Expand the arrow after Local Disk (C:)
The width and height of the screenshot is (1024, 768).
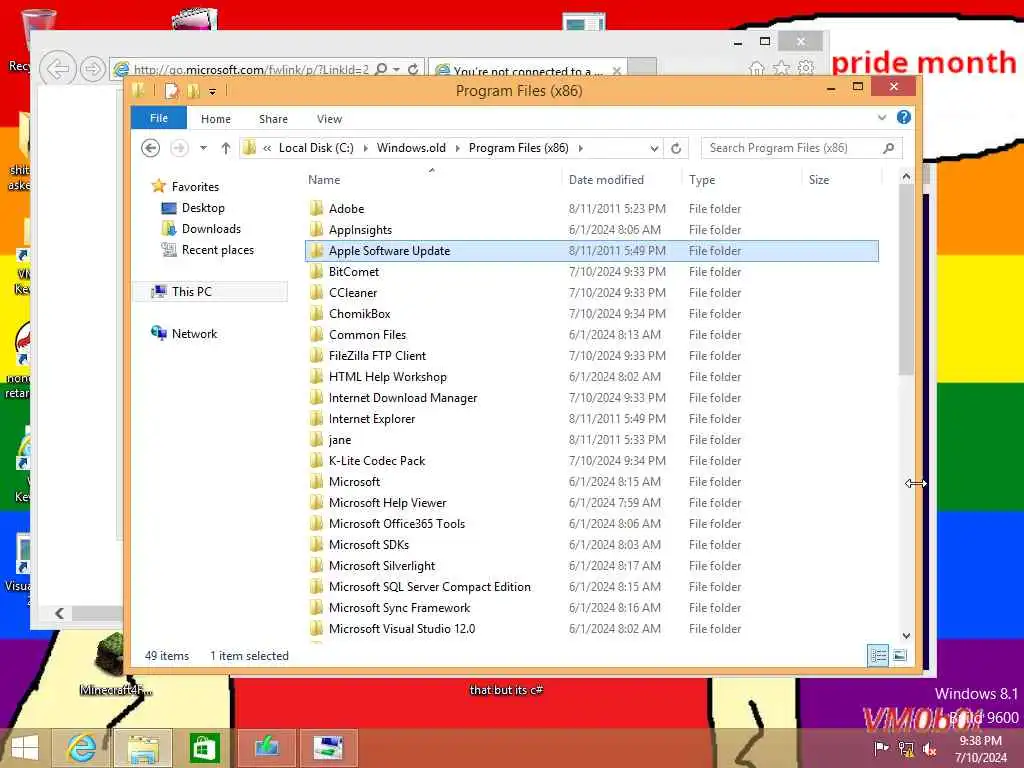(x=365, y=148)
